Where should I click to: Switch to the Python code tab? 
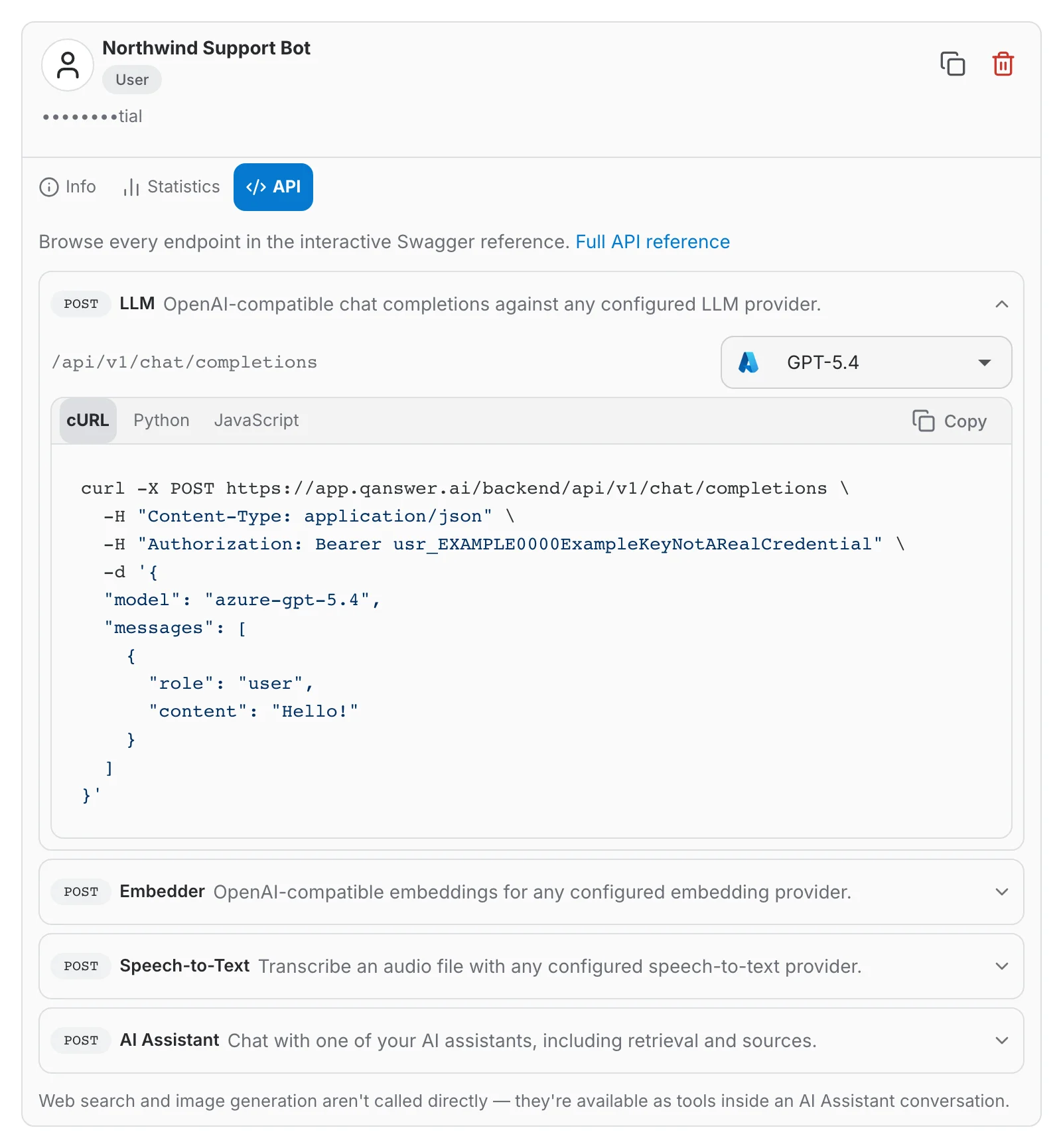coord(161,421)
